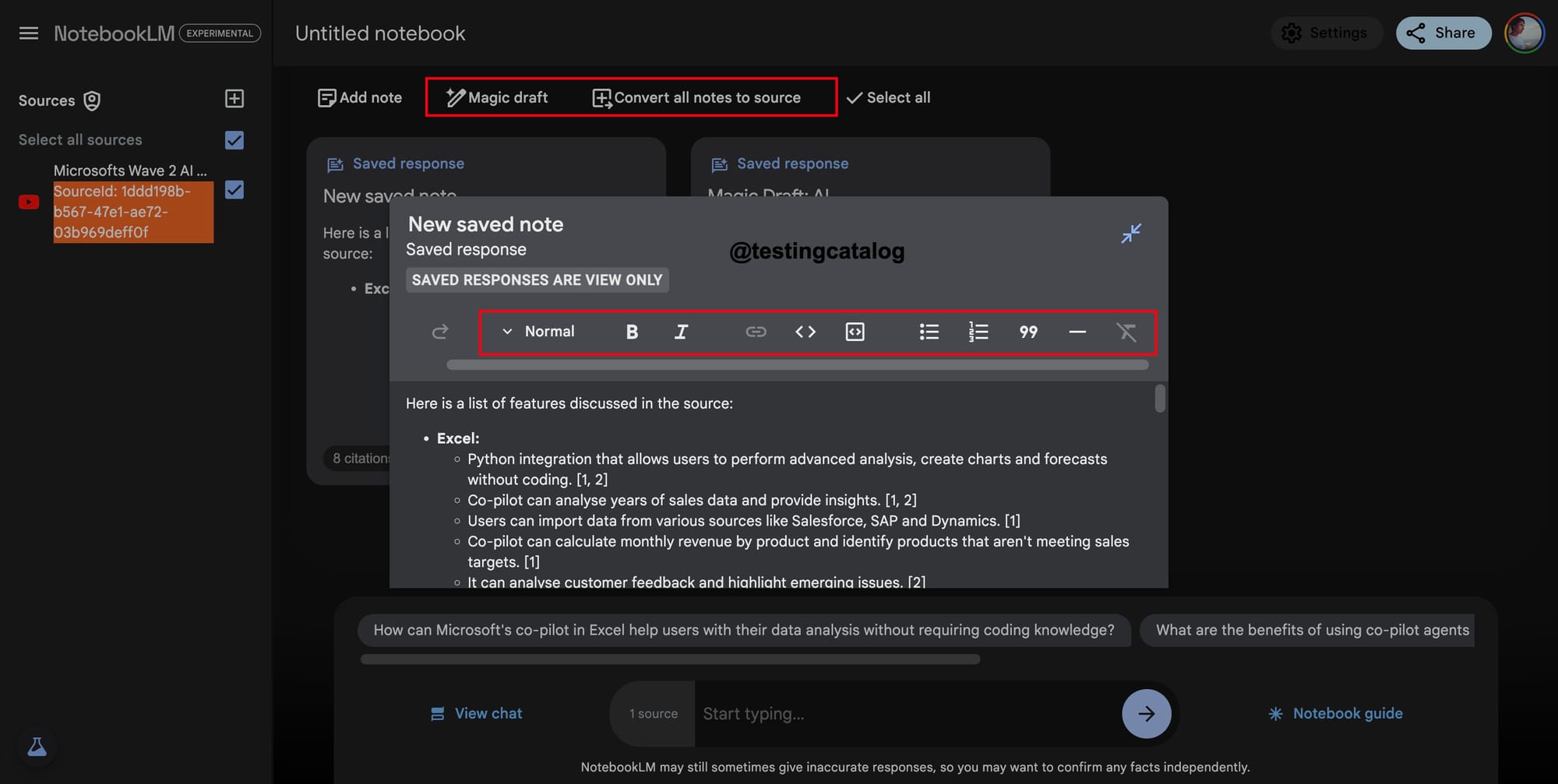Apply inline code formatting
The width and height of the screenshot is (1558, 784).
805,332
